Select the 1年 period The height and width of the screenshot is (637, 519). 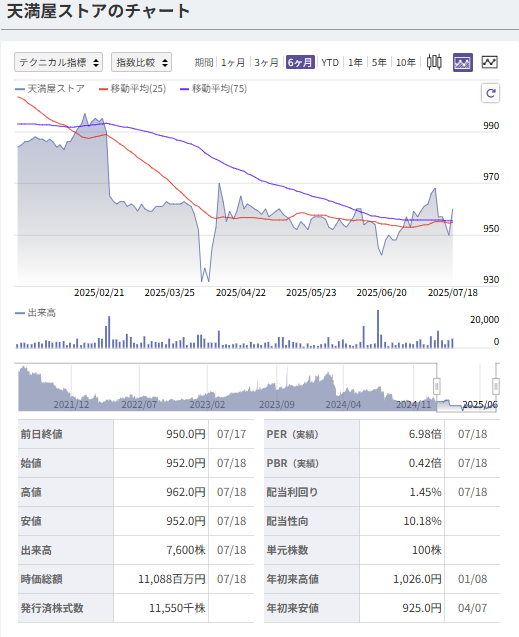[x=355, y=63]
